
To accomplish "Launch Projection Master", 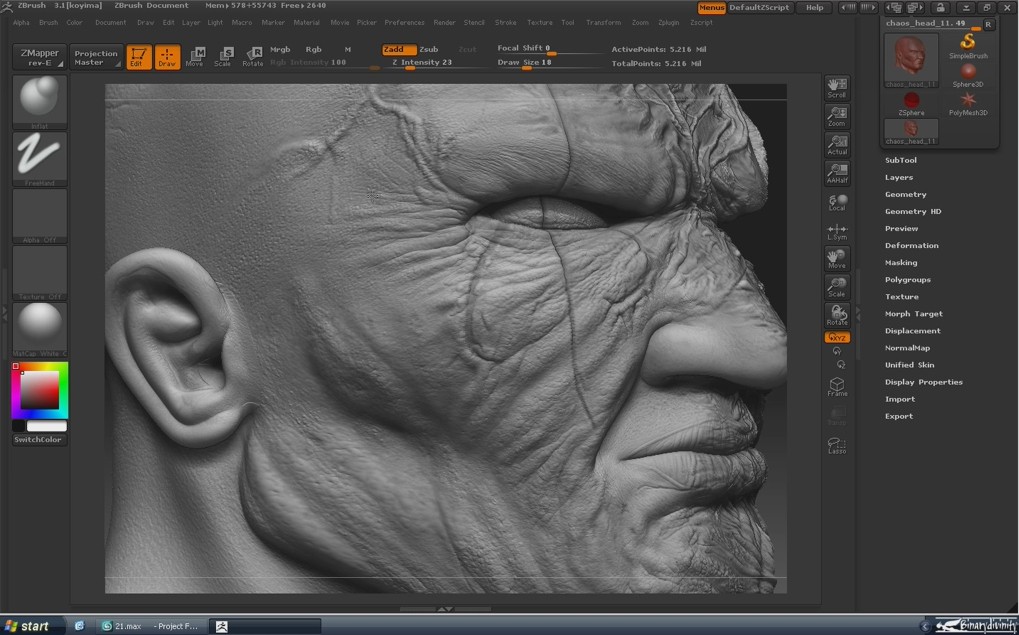I will 96,57.
